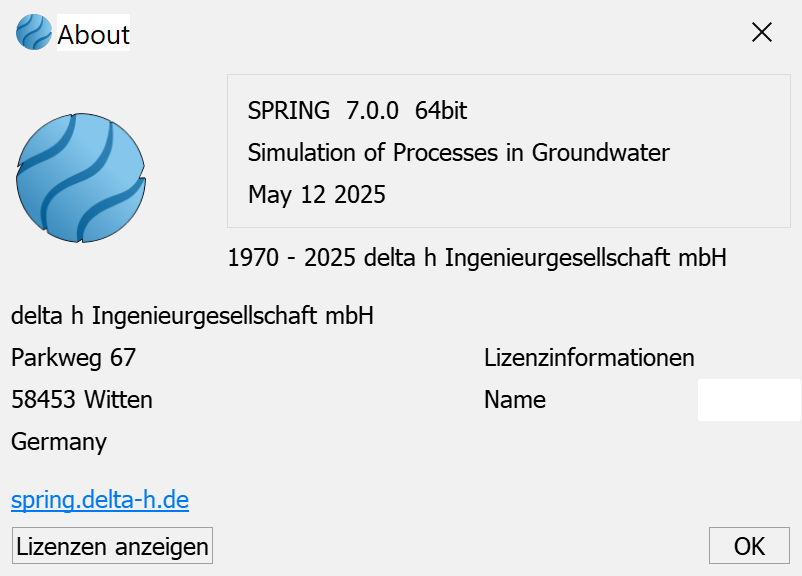Click the Parkweg 67 address line
The width and height of the screenshot is (802, 576).
click(73, 358)
